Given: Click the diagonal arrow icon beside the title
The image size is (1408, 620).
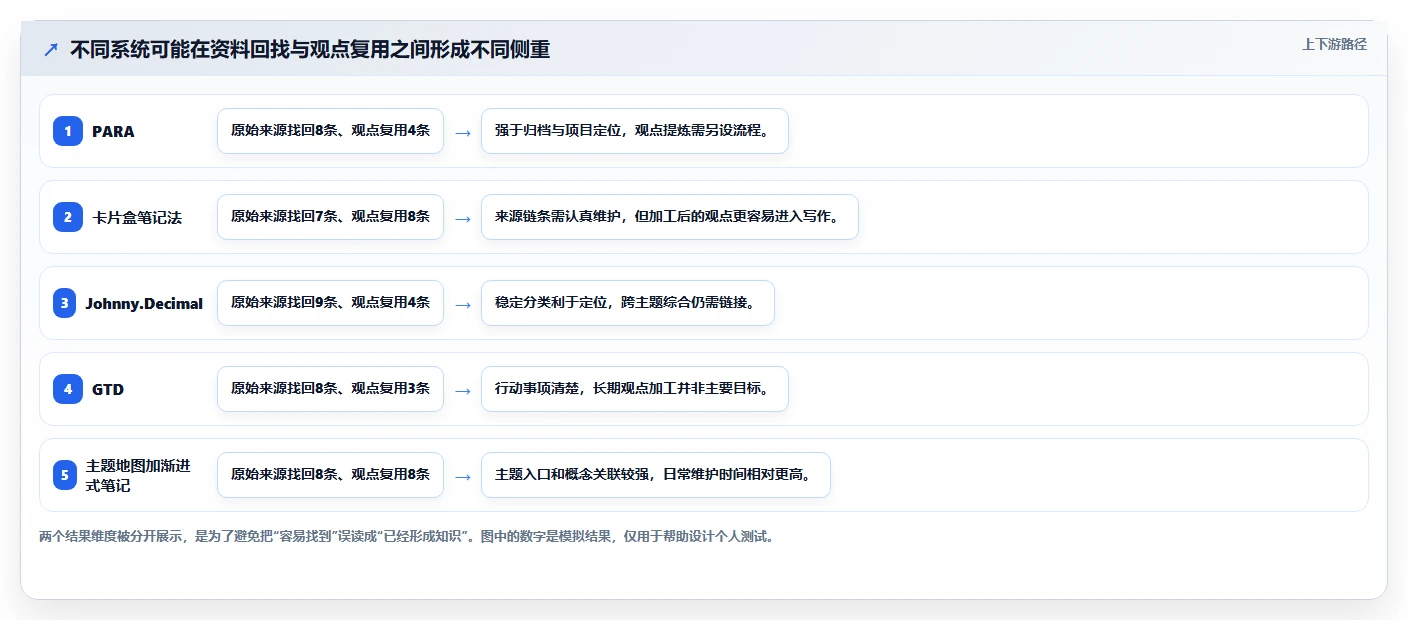Looking at the screenshot, I should coord(51,49).
